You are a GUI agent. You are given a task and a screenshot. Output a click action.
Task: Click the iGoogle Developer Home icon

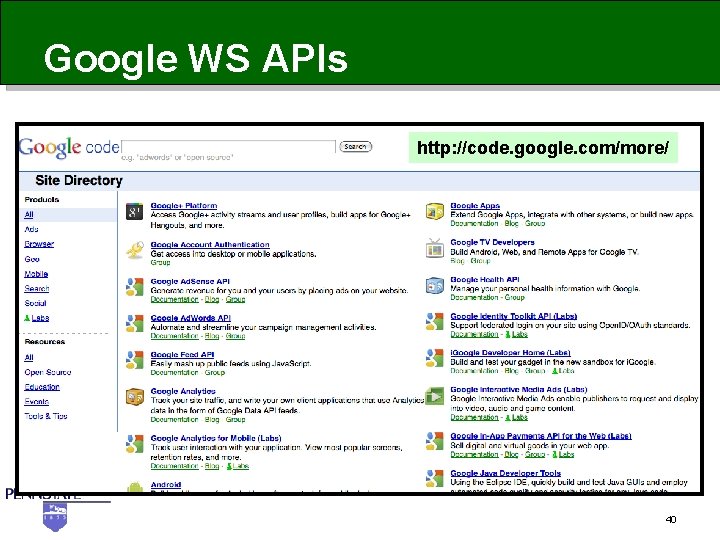pyautogui.click(x=434, y=358)
